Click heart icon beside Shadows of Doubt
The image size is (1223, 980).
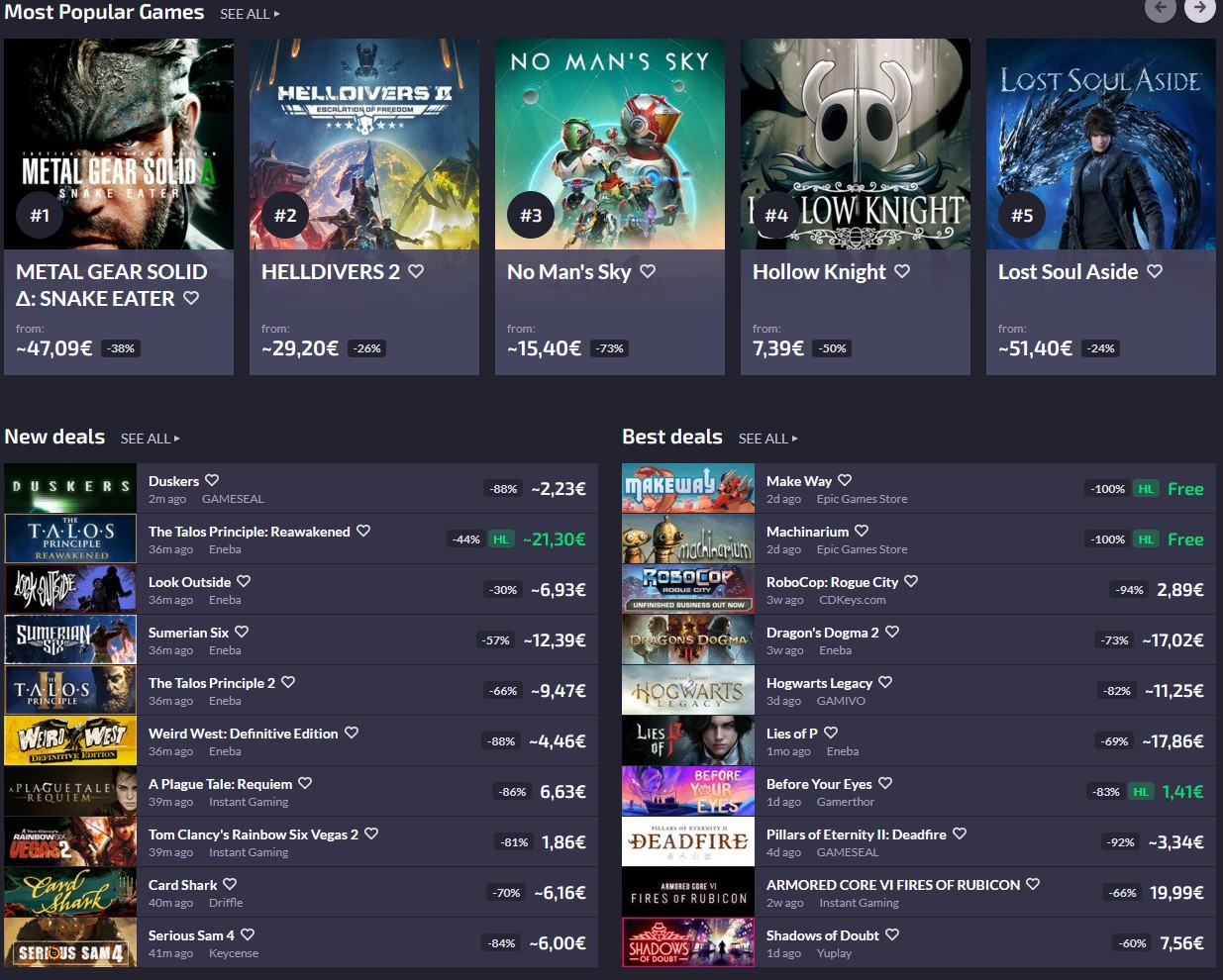892,934
